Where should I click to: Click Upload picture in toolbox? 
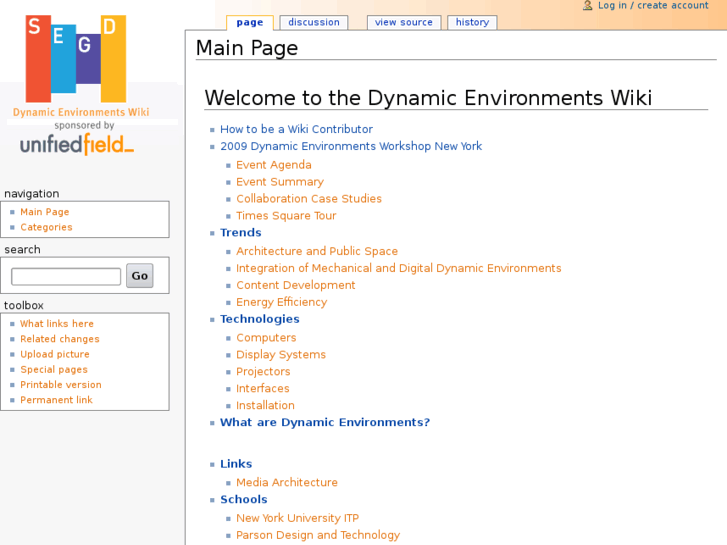[x=55, y=354]
